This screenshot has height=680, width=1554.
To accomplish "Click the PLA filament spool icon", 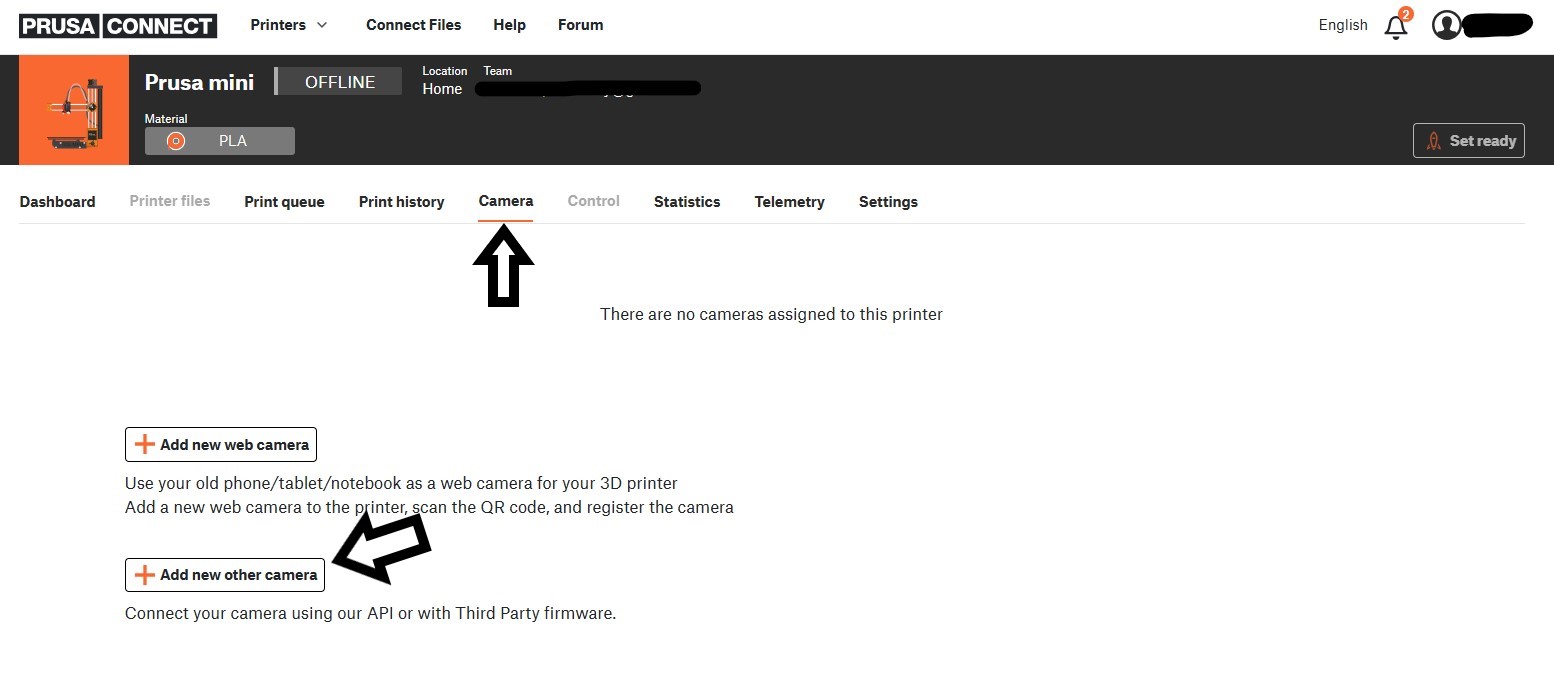I will [x=176, y=141].
